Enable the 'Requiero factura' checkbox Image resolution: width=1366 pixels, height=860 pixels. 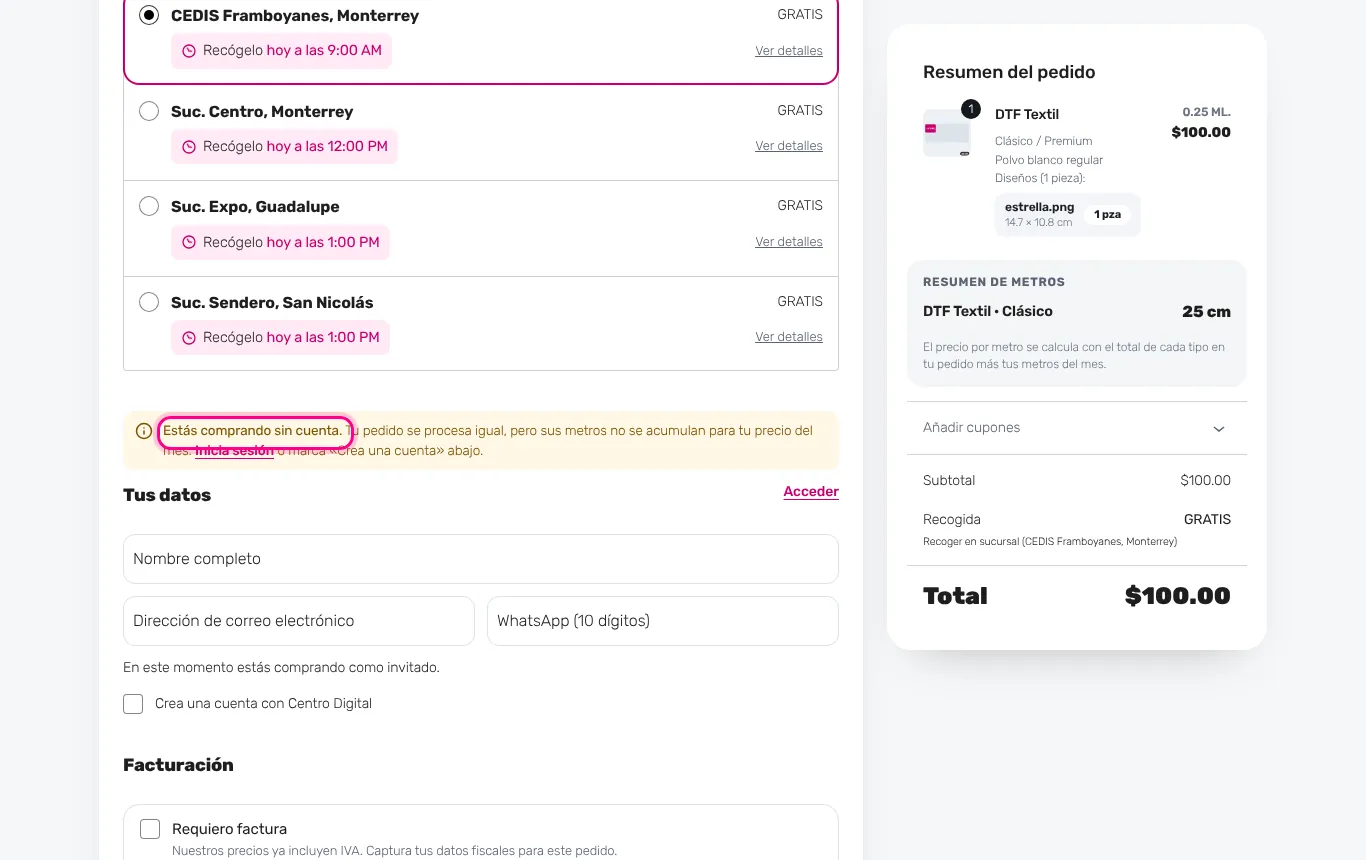(x=150, y=829)
